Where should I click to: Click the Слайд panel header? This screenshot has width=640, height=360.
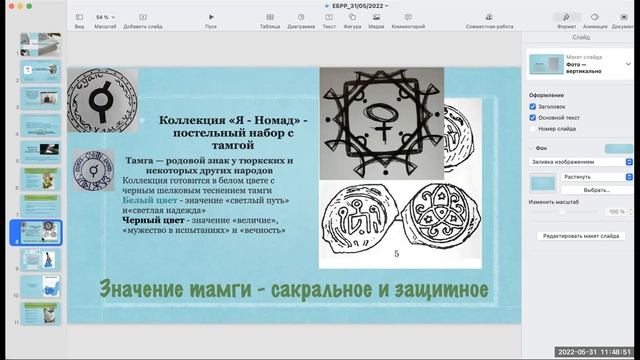coord(581,37)
